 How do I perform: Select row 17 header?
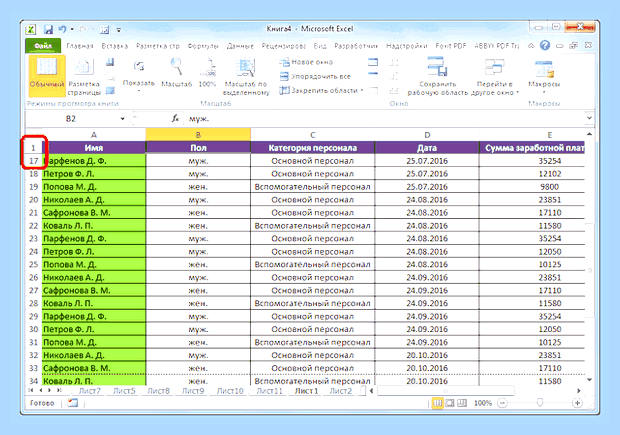34,161
